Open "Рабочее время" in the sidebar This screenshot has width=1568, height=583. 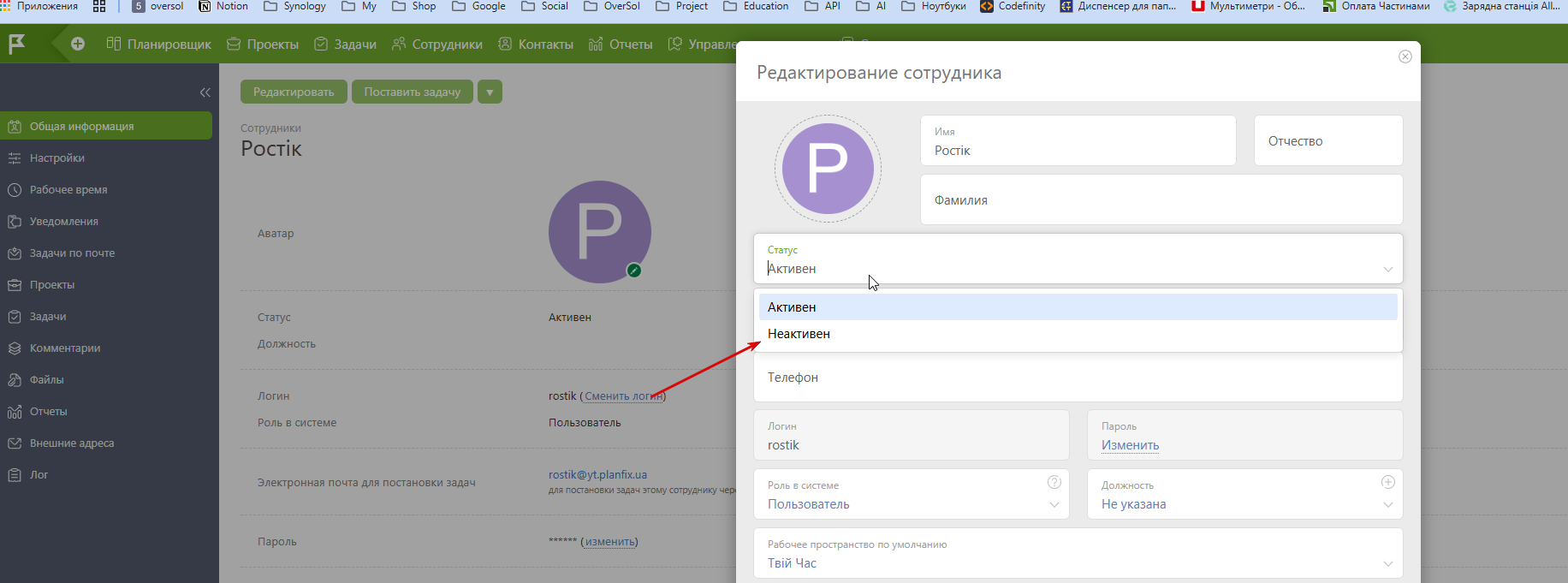pos(68,190)
